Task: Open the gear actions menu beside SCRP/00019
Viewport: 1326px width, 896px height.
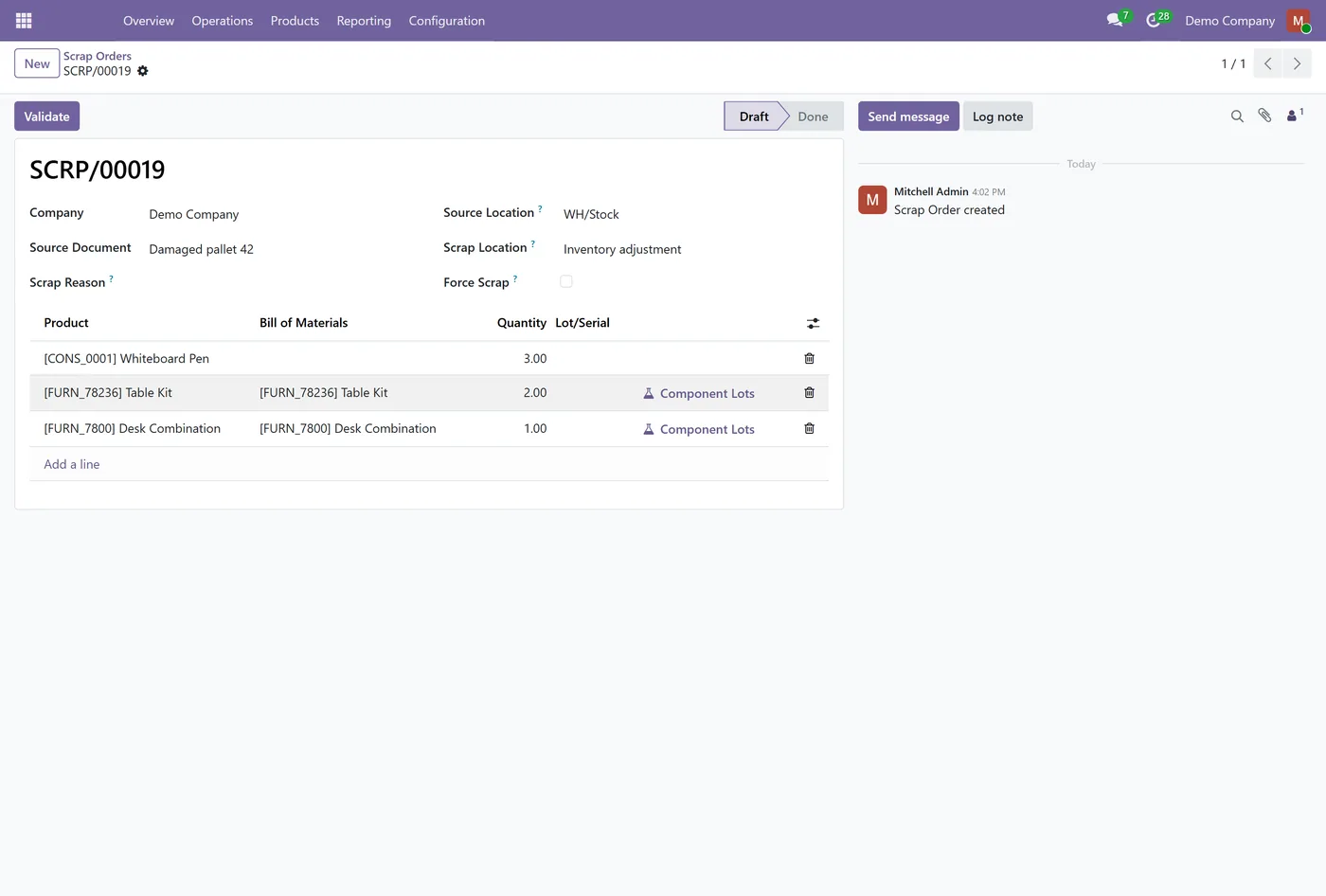Action: [x=143, y=71]
